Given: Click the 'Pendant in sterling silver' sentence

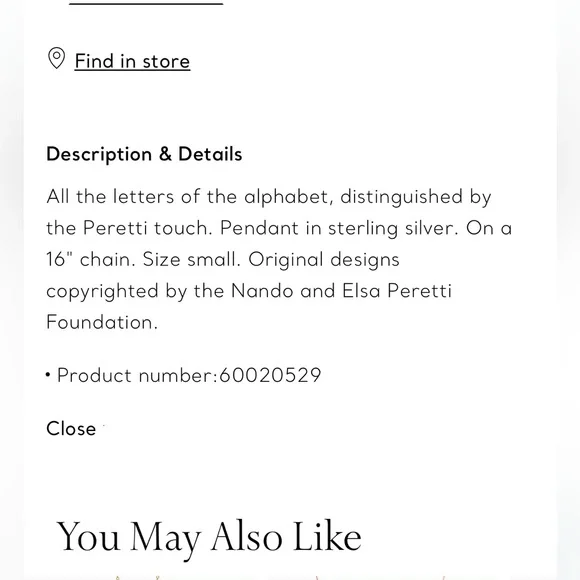Looking at the screenshot, I should pyautogui.click(x=339, y=228).
